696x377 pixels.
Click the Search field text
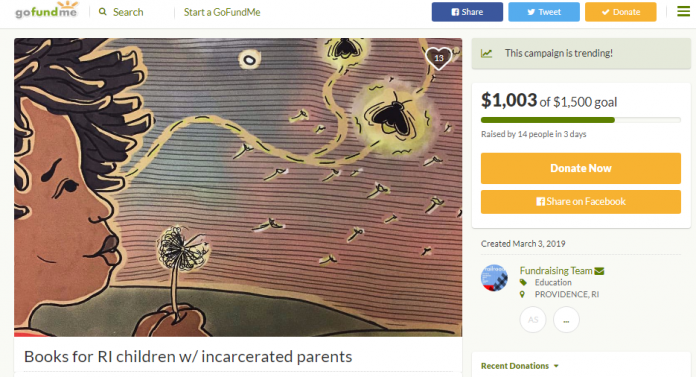point(128,12)
